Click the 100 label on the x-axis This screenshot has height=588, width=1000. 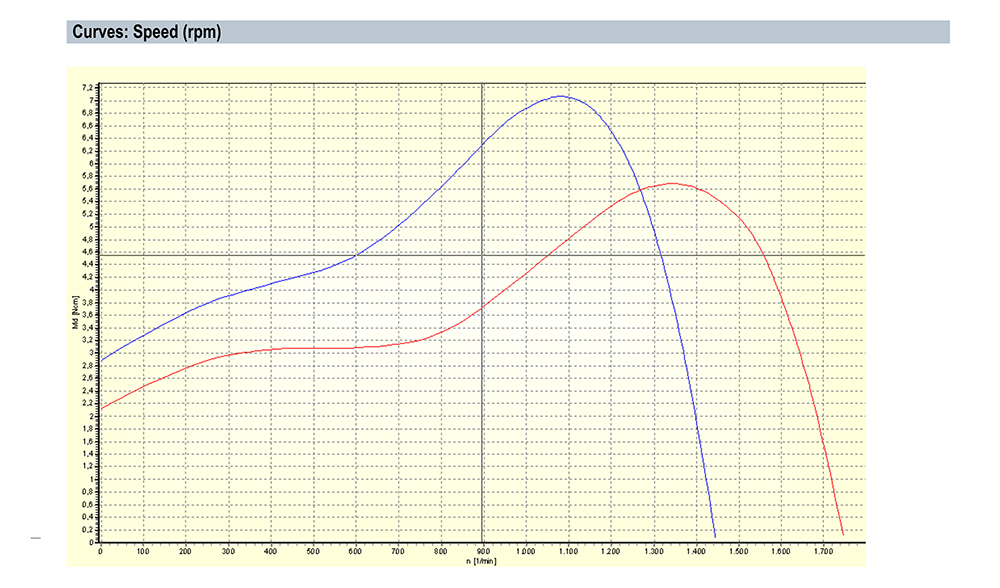tap(143, 551)
